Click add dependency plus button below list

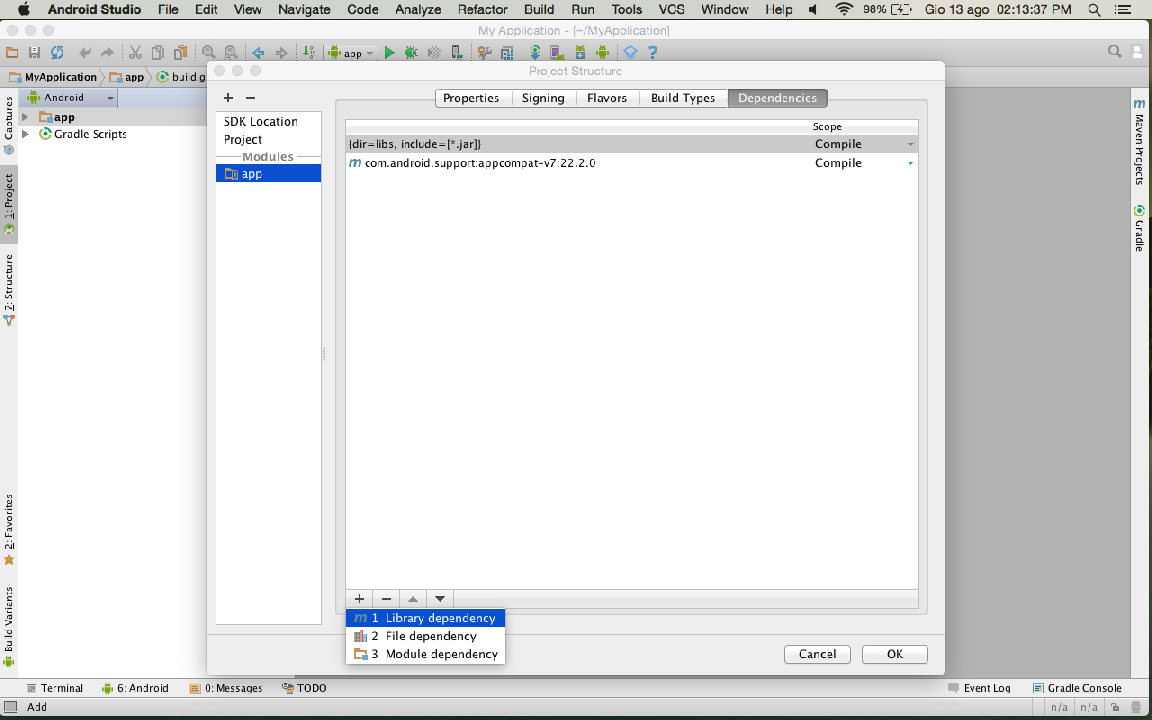tap(359, 599)
